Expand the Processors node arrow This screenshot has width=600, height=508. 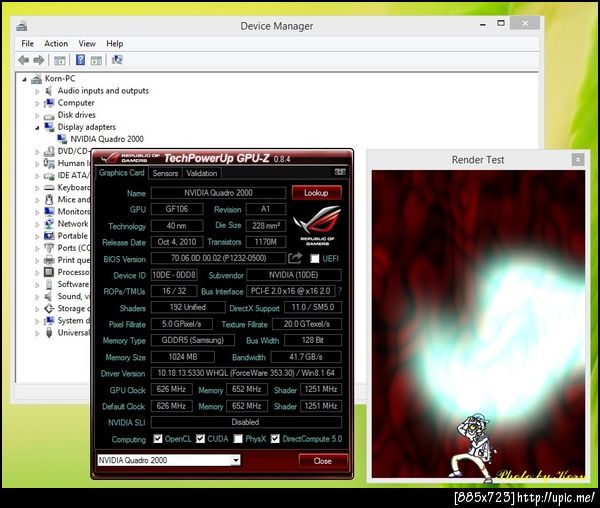[x=37, y=273]
